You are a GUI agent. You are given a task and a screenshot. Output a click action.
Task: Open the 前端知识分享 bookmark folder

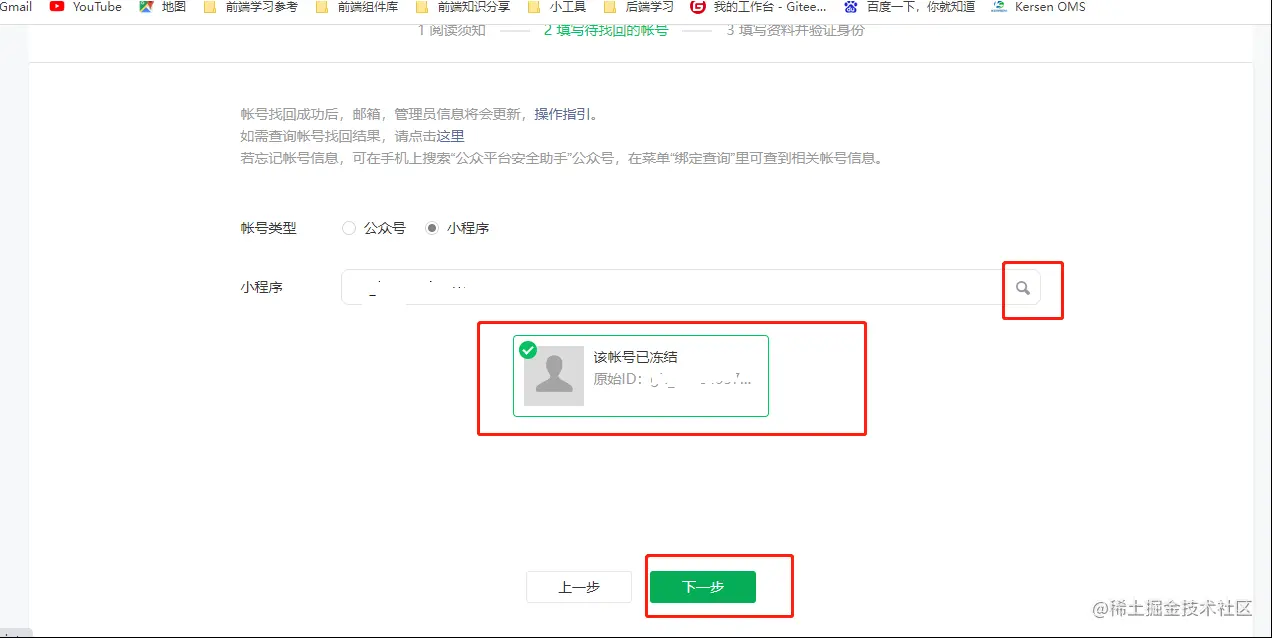(462, 7)
